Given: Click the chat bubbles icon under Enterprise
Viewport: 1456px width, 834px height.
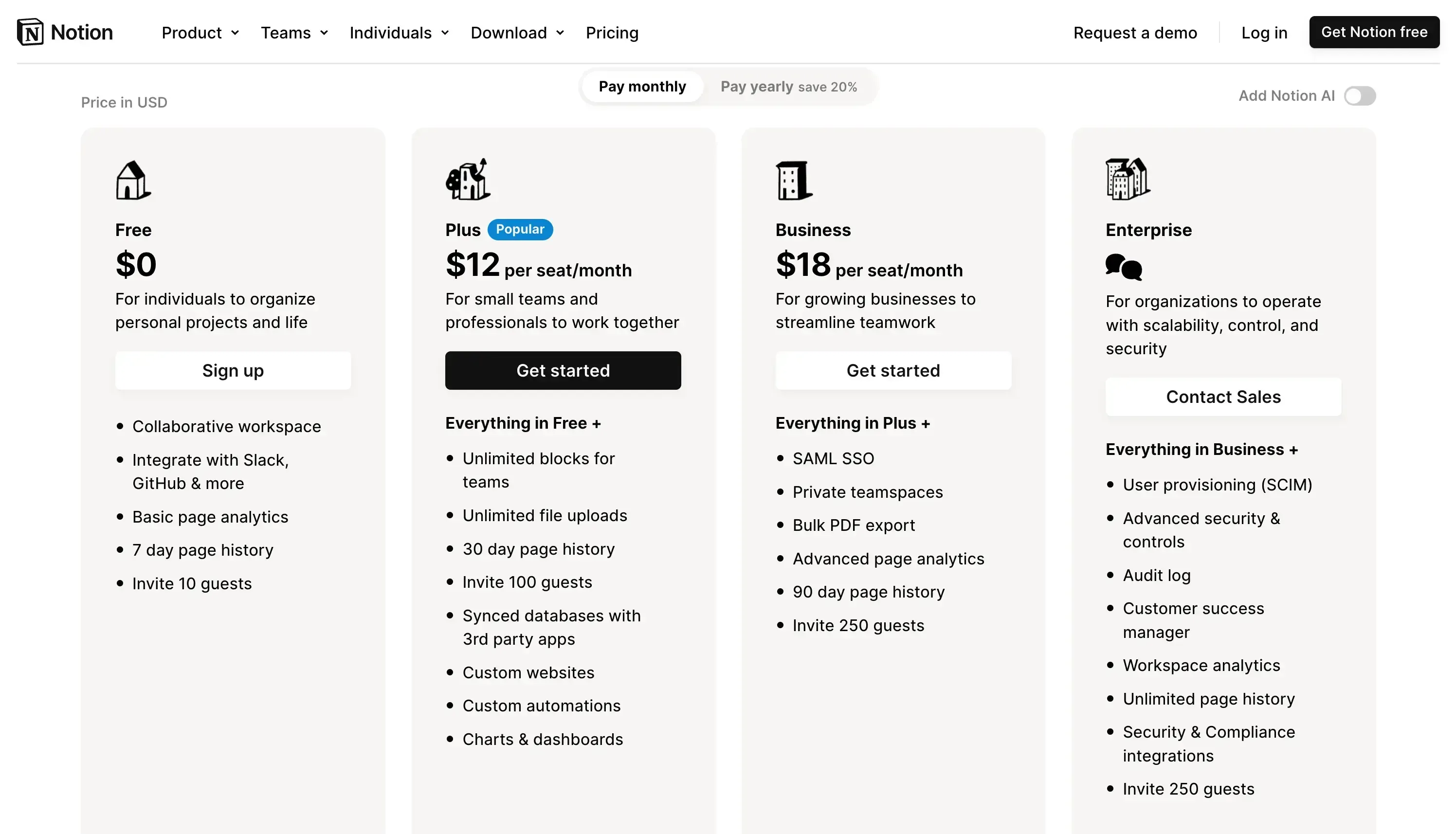Looking at the screenshot, I should (x=1122, y=267).
